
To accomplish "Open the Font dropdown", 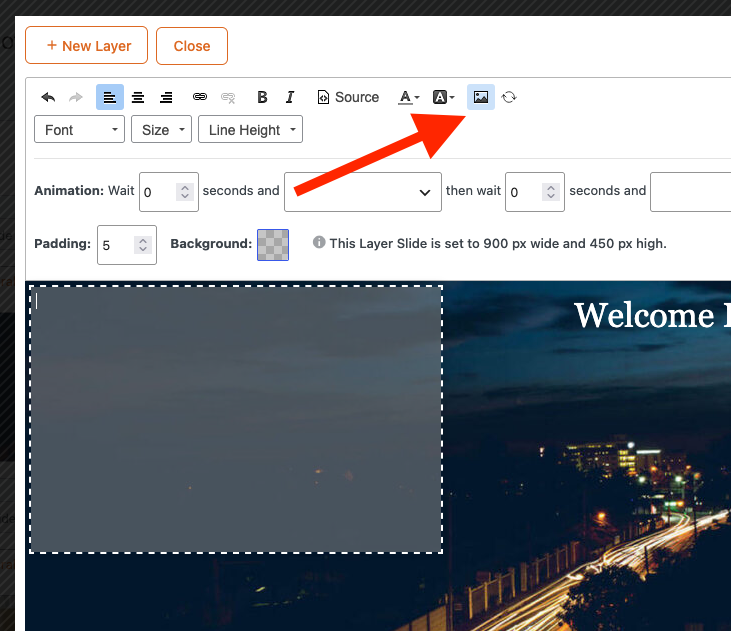I will click(x=79, y=129).
